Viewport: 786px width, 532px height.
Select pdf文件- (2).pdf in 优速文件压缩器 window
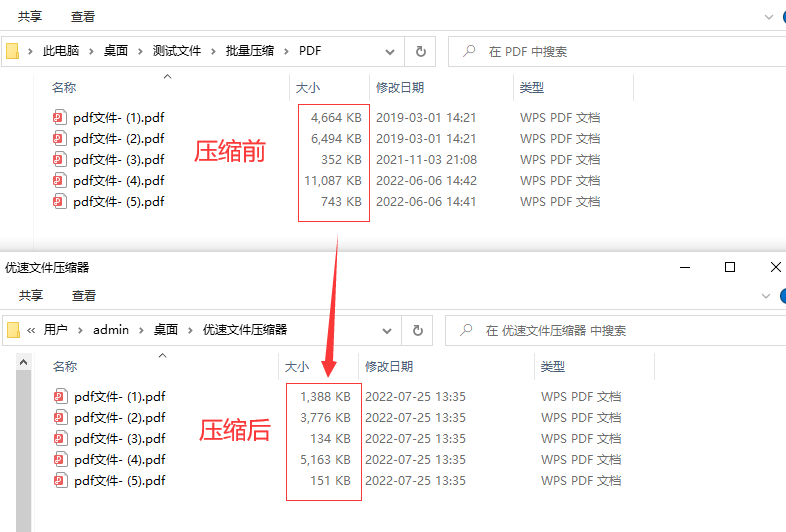pyautogui.click(x=120, y=418)
